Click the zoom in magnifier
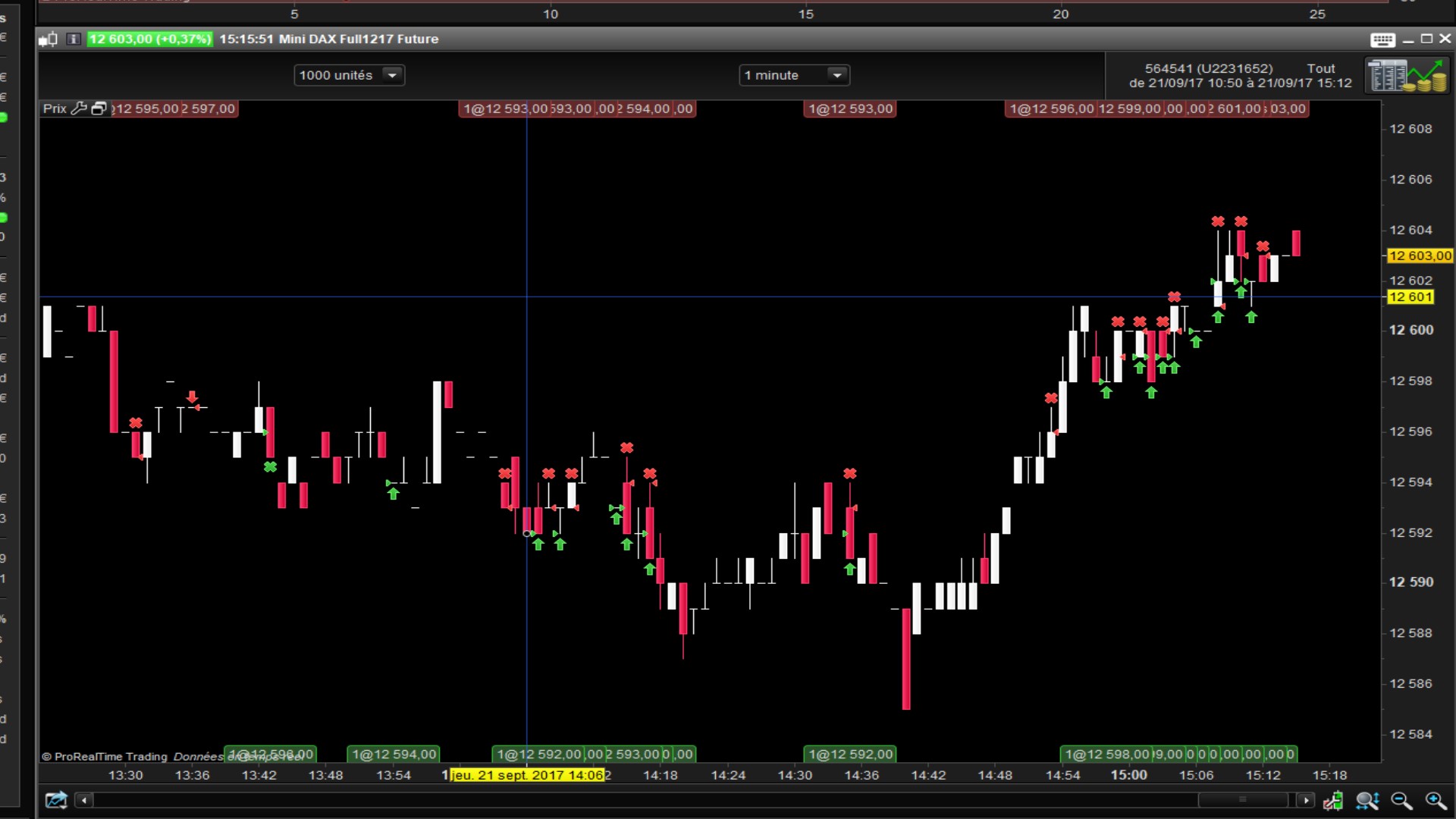Screen dimensions: 1456x819 click(1436, 801)
